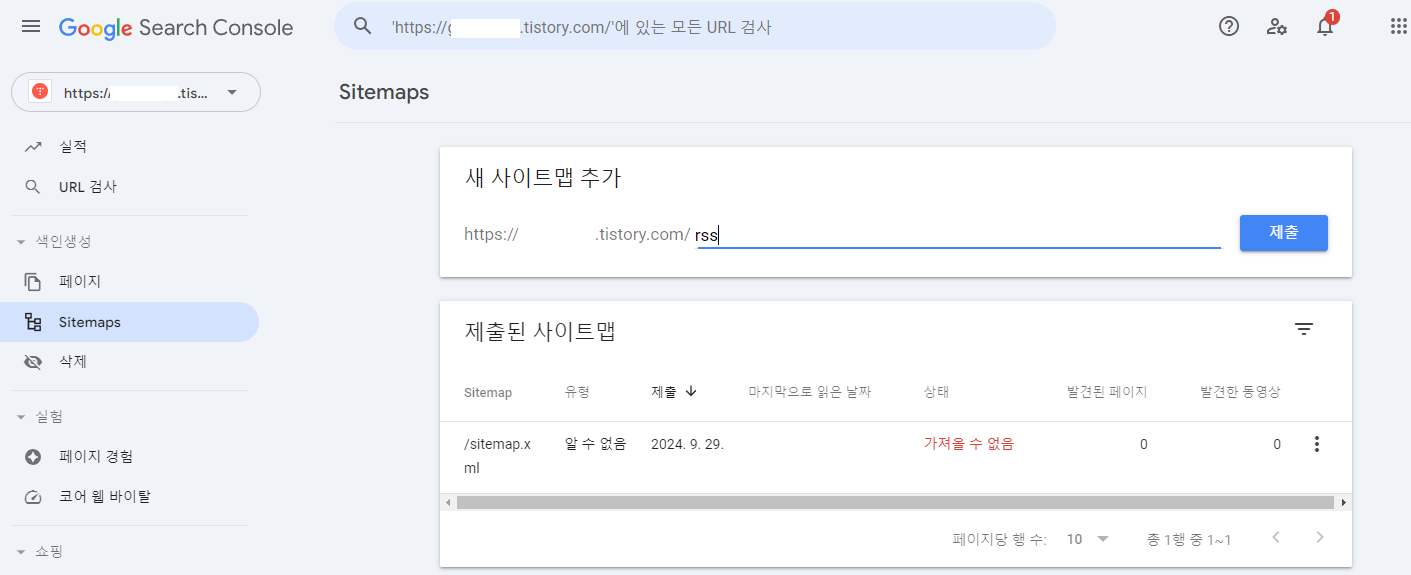Viewport: 1411px width, 575px height.
Task: Open URL 검사 in the sidebar
Action: tap(130, 187)
